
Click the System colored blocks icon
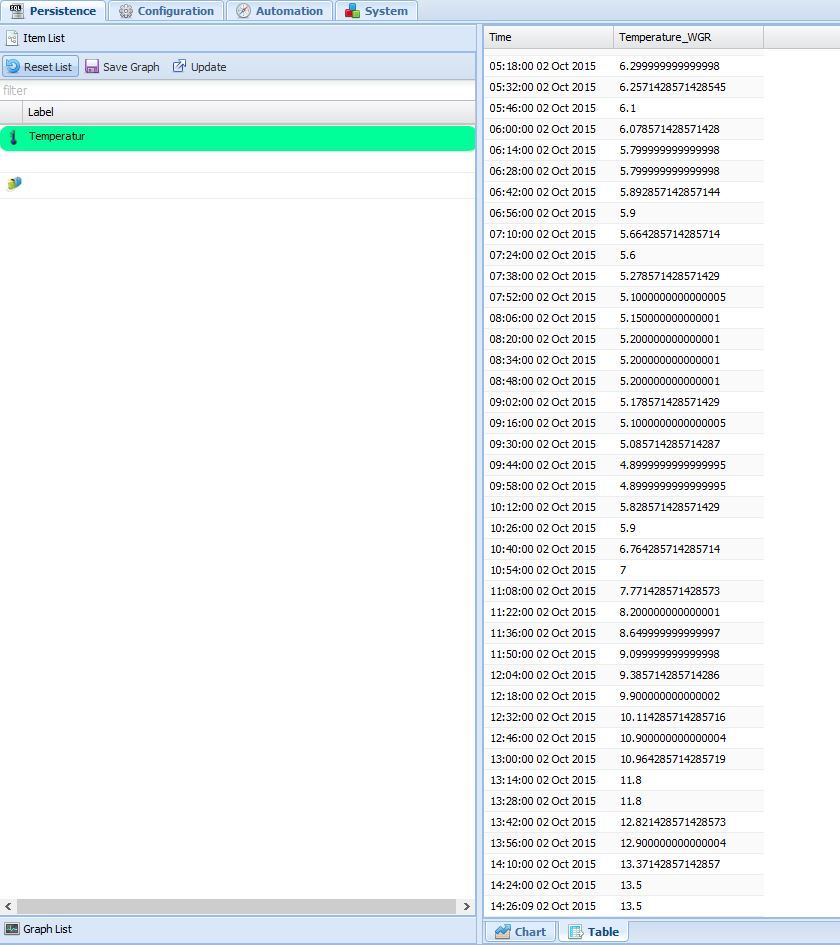point(353,11)
